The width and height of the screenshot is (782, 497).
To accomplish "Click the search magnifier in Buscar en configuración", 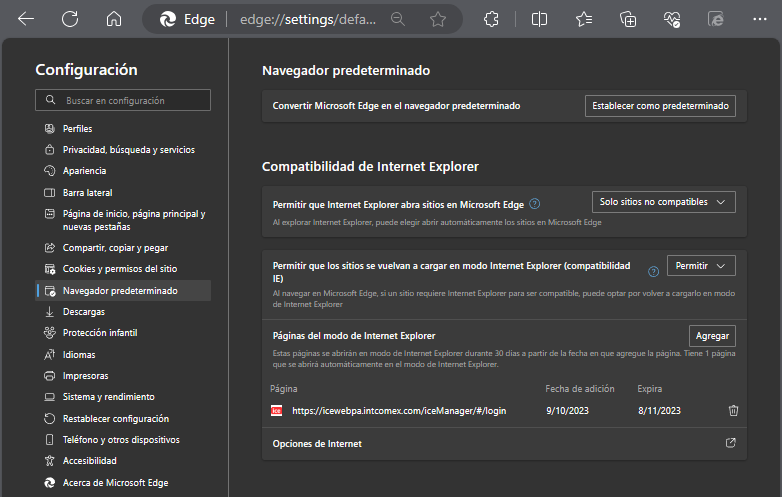I will (x=50, y=100).
